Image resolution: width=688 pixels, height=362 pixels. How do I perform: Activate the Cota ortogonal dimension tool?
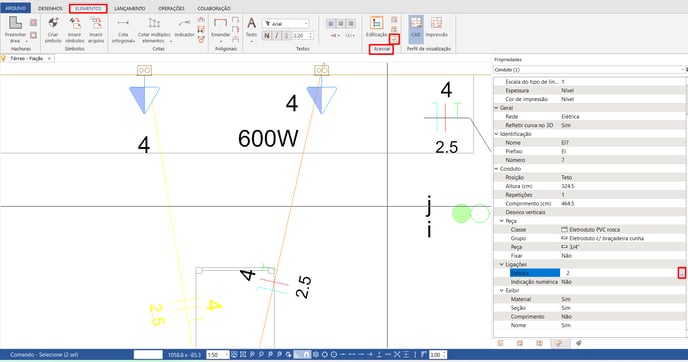[x=123, y=29]
